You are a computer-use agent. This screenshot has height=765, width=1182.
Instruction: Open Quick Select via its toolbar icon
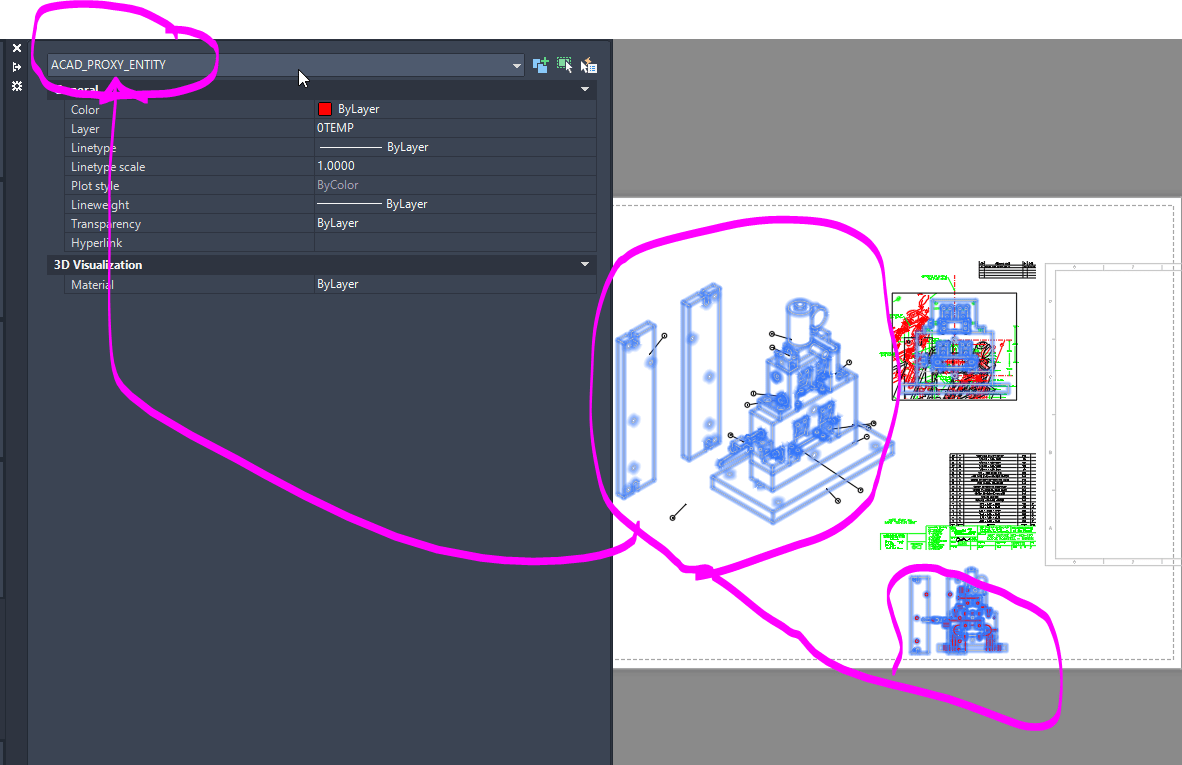click(x=589, y=65)
